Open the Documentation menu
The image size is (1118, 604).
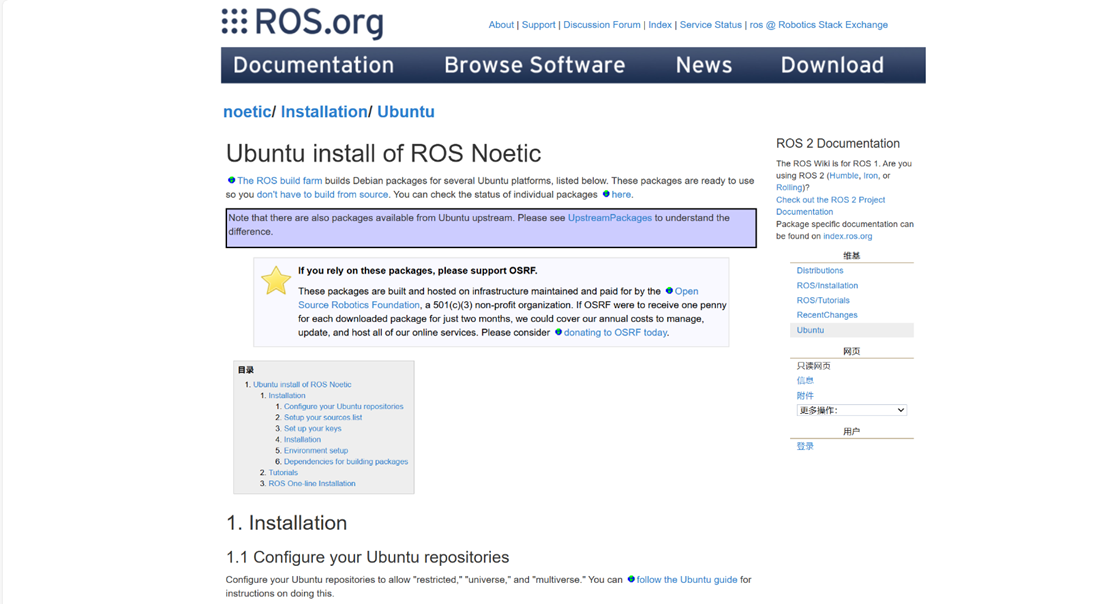314,65
